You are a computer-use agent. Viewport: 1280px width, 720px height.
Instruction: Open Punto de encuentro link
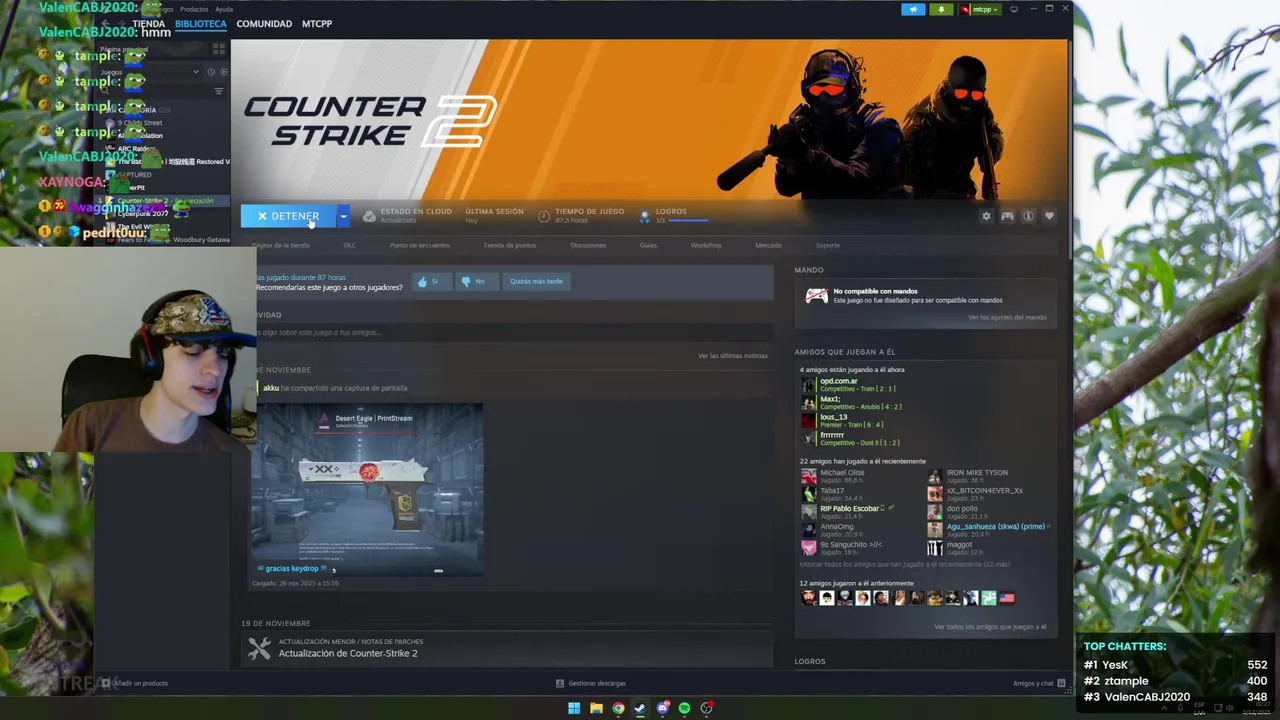click(x=419, y=245)
